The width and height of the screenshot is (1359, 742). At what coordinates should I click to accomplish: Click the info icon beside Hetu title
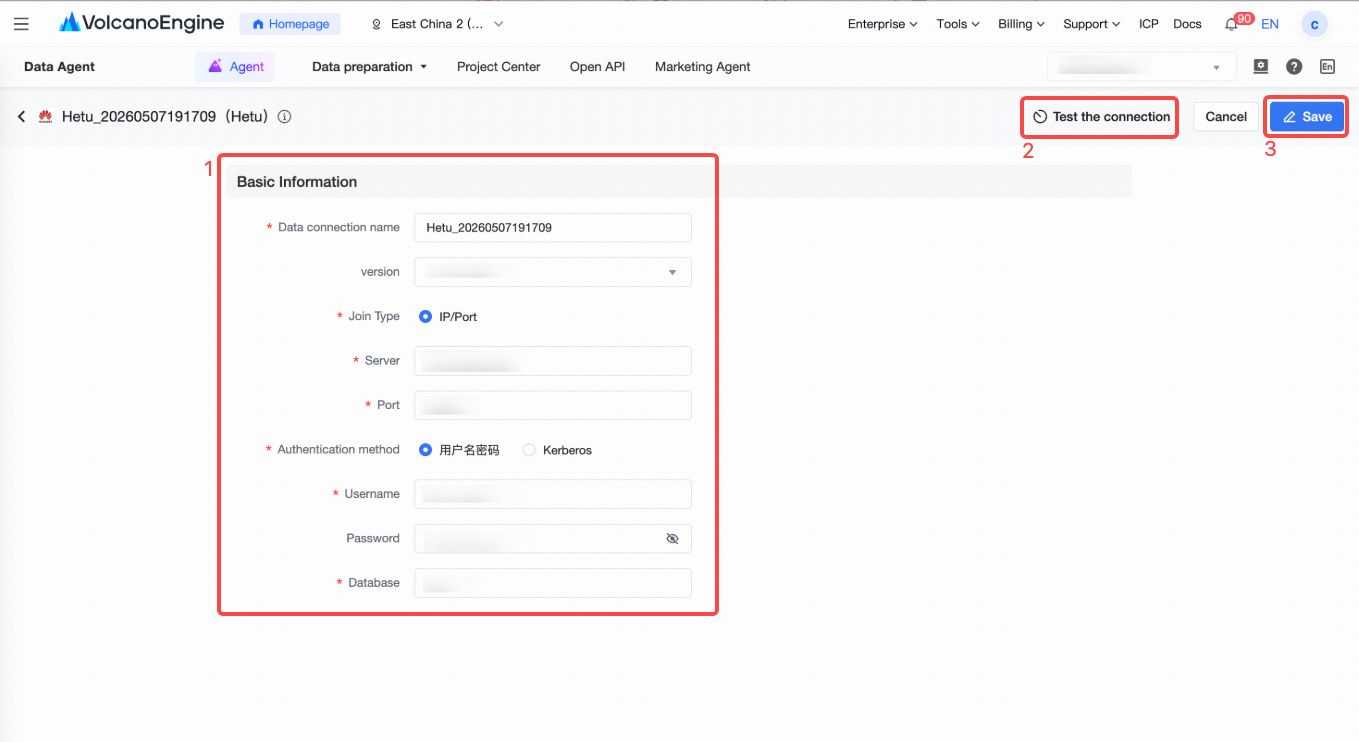click(x=284, y=117)
